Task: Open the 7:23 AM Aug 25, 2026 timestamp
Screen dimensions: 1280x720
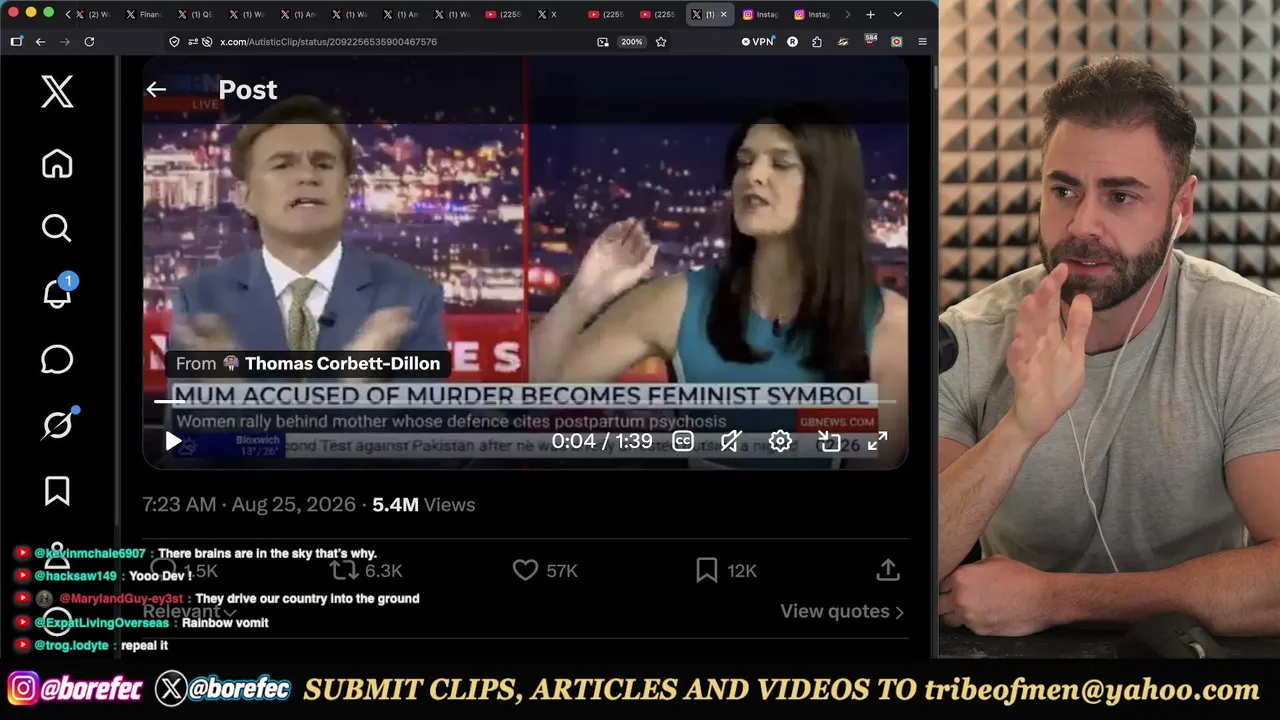Action: [249, 505]
